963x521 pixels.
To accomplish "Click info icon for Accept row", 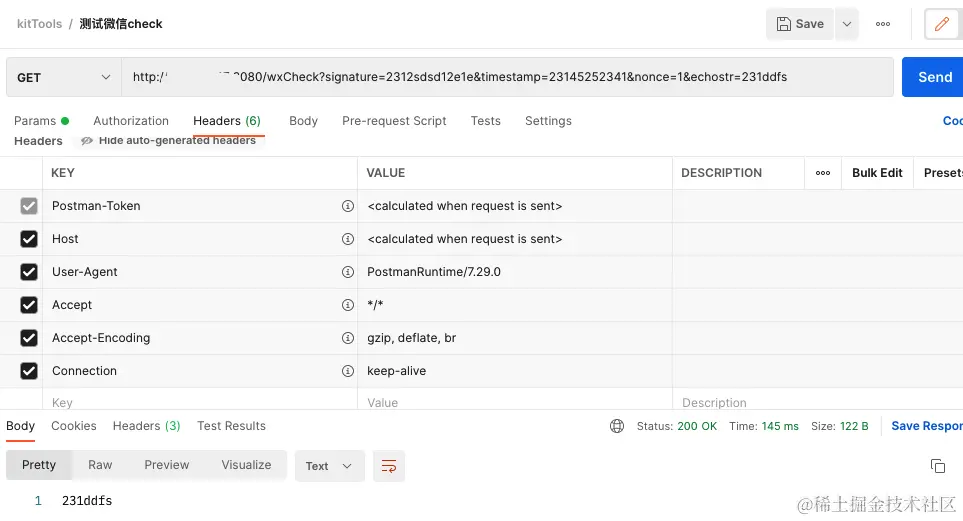I will click(x=348, y=305).
